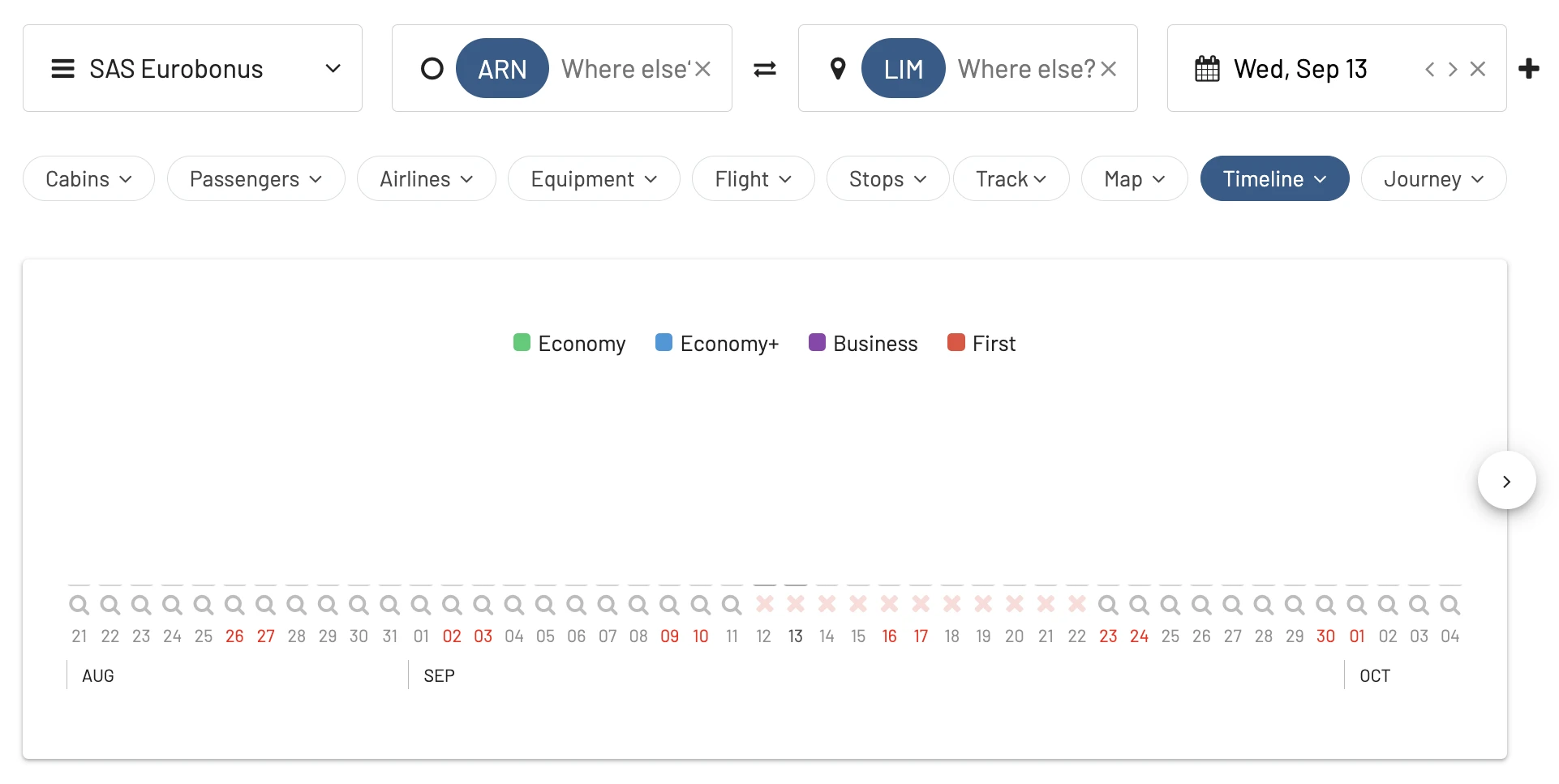This screenshot has height=784, width=1559.
Task: Open the Timeline view menu
Action: click(x=1274, y=178)
